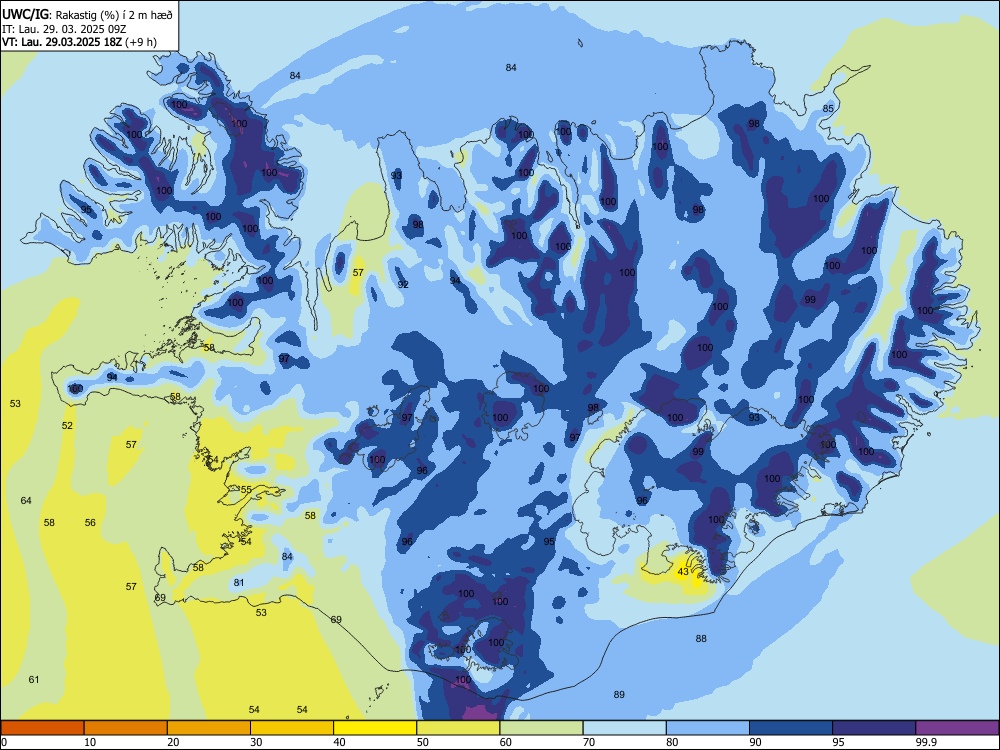Click the '88' humidity value off the south coast
Image resolution: width=1000 pixels, height=750 pixels.
701,638
